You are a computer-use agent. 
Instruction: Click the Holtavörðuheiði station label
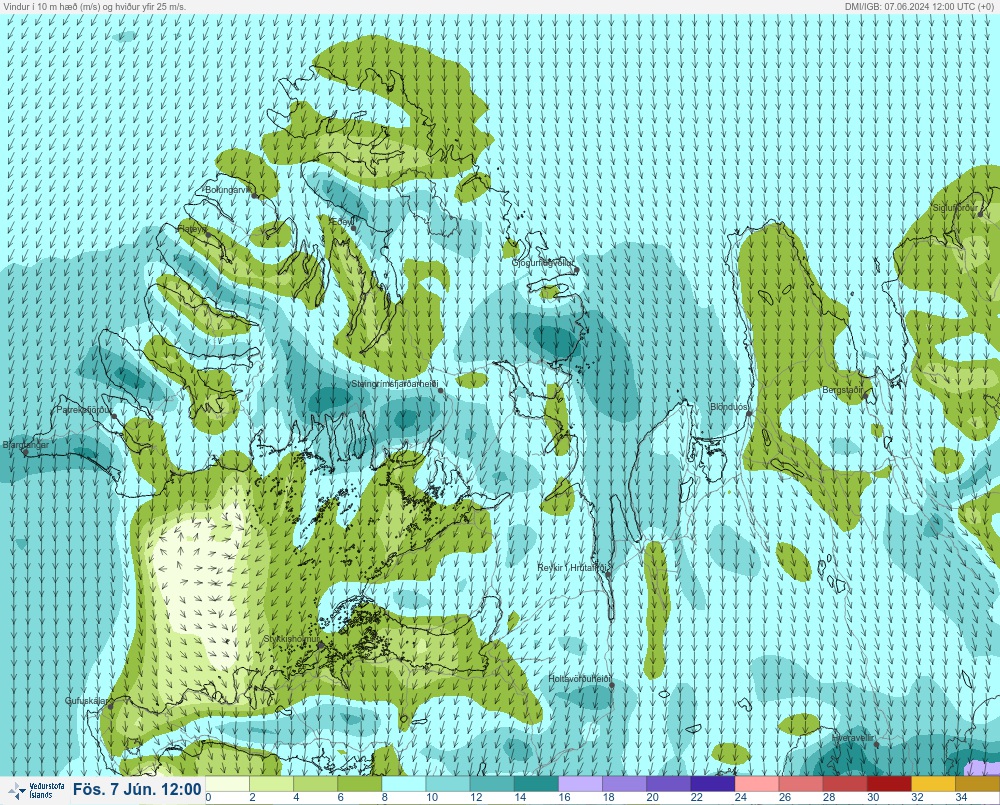[x=580, y=679]
